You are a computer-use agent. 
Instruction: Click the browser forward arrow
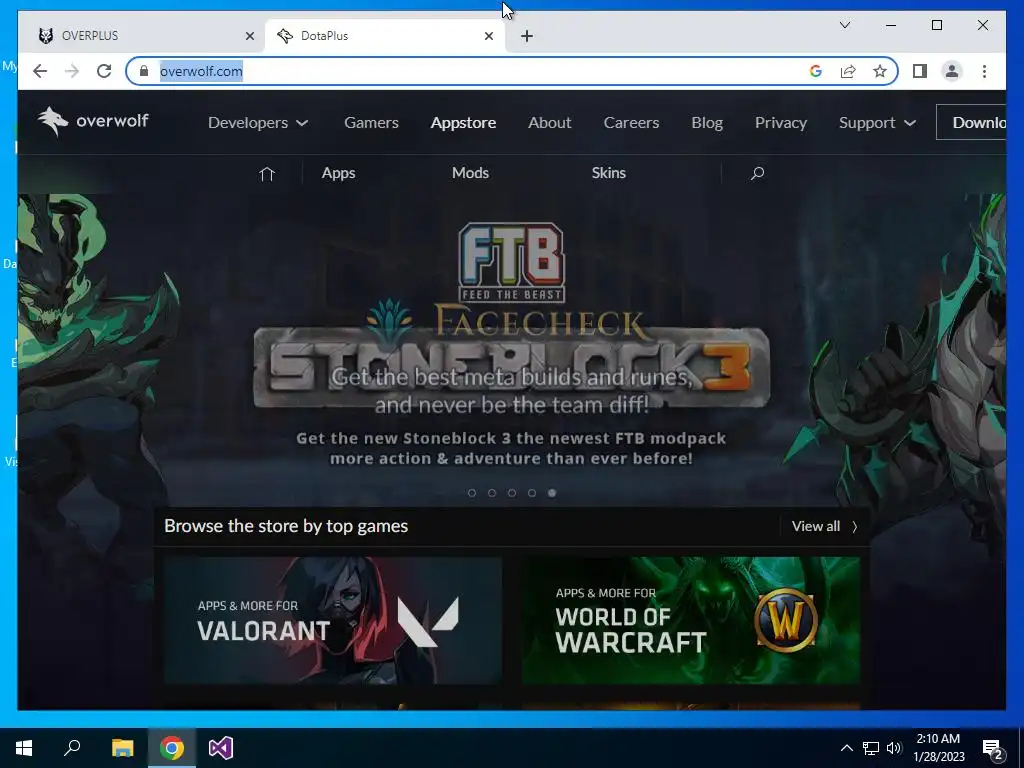click(x=72, y=71)
